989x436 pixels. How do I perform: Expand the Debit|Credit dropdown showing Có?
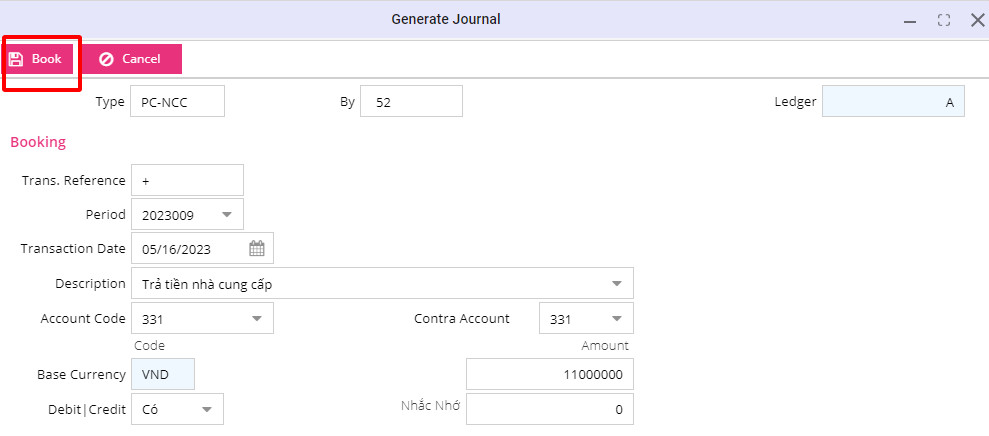point(206,409)
